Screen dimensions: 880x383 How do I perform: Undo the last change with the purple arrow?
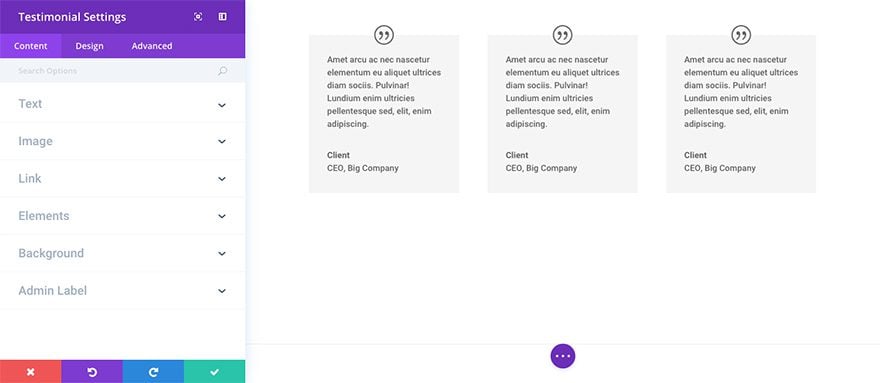92,372
